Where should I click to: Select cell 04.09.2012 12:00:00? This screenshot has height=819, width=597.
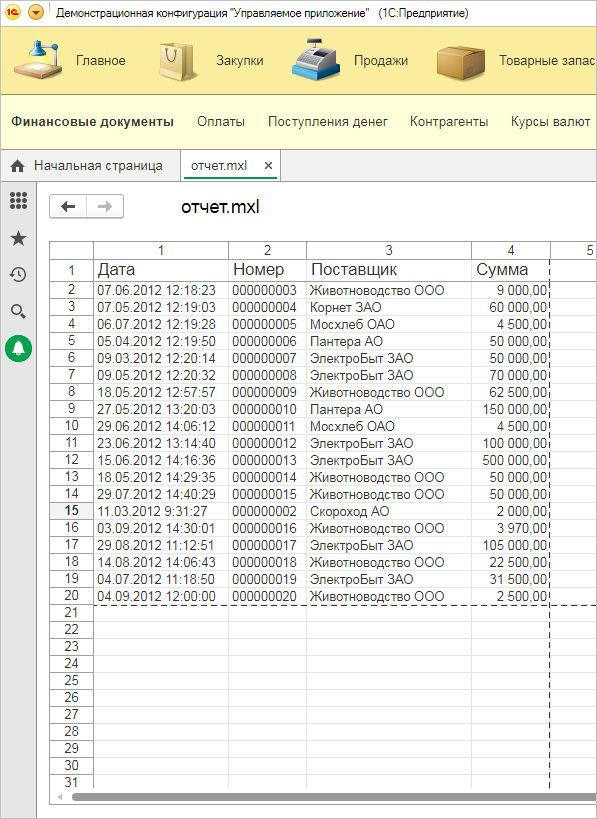tap(161, 596)
